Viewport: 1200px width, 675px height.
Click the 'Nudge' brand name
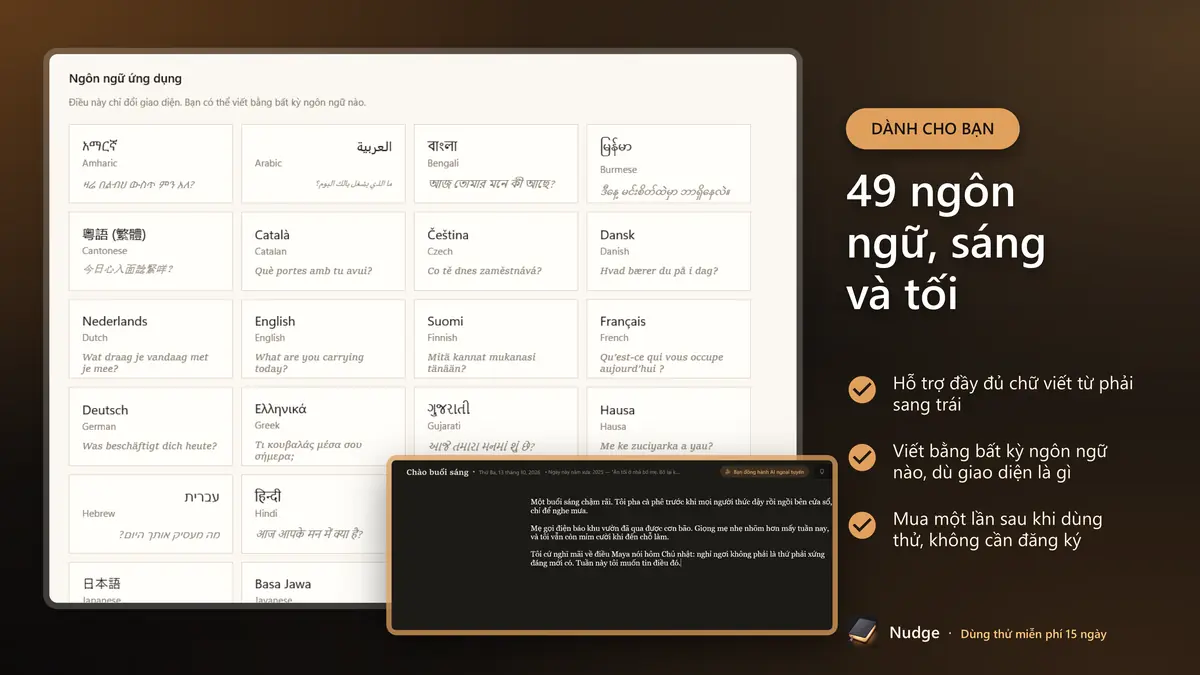(x=914, y=633)
